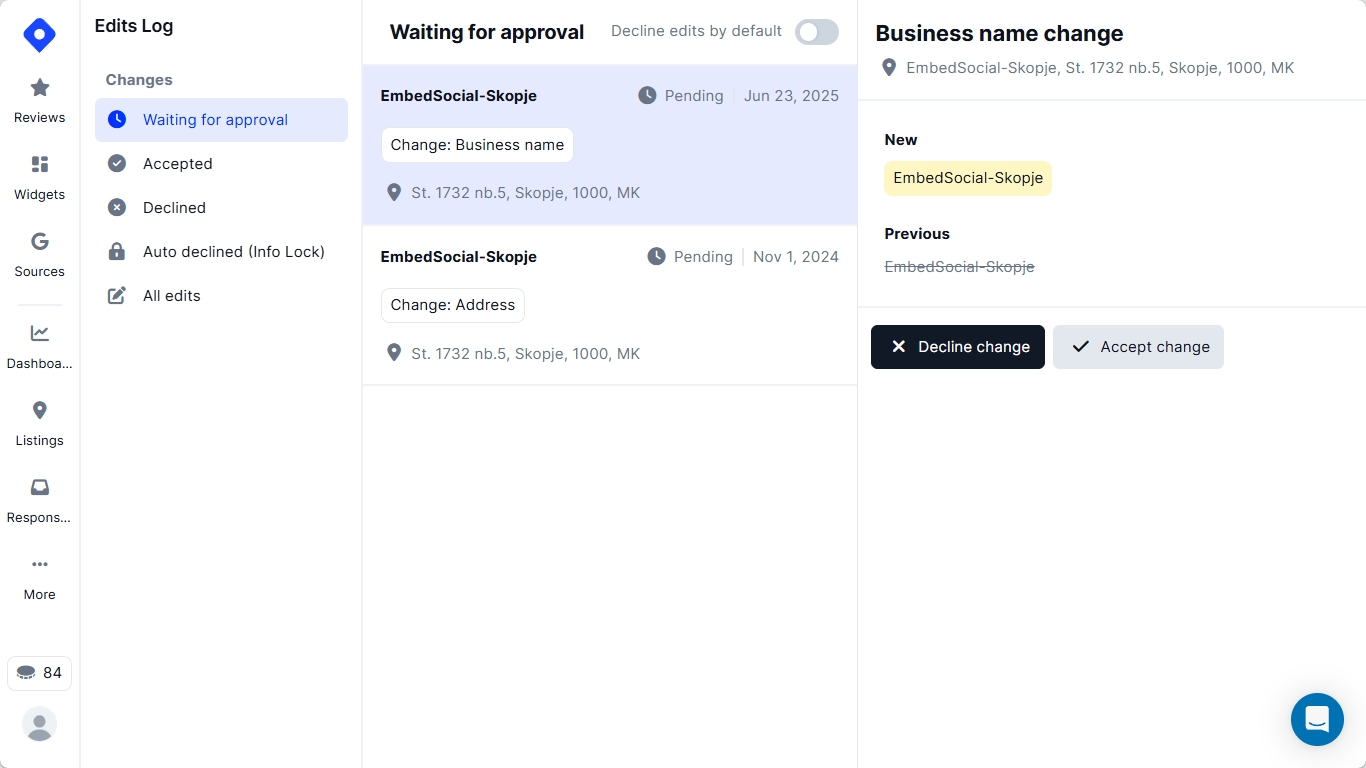Toggle Decline edits by default switch

[x=816, y=32]
